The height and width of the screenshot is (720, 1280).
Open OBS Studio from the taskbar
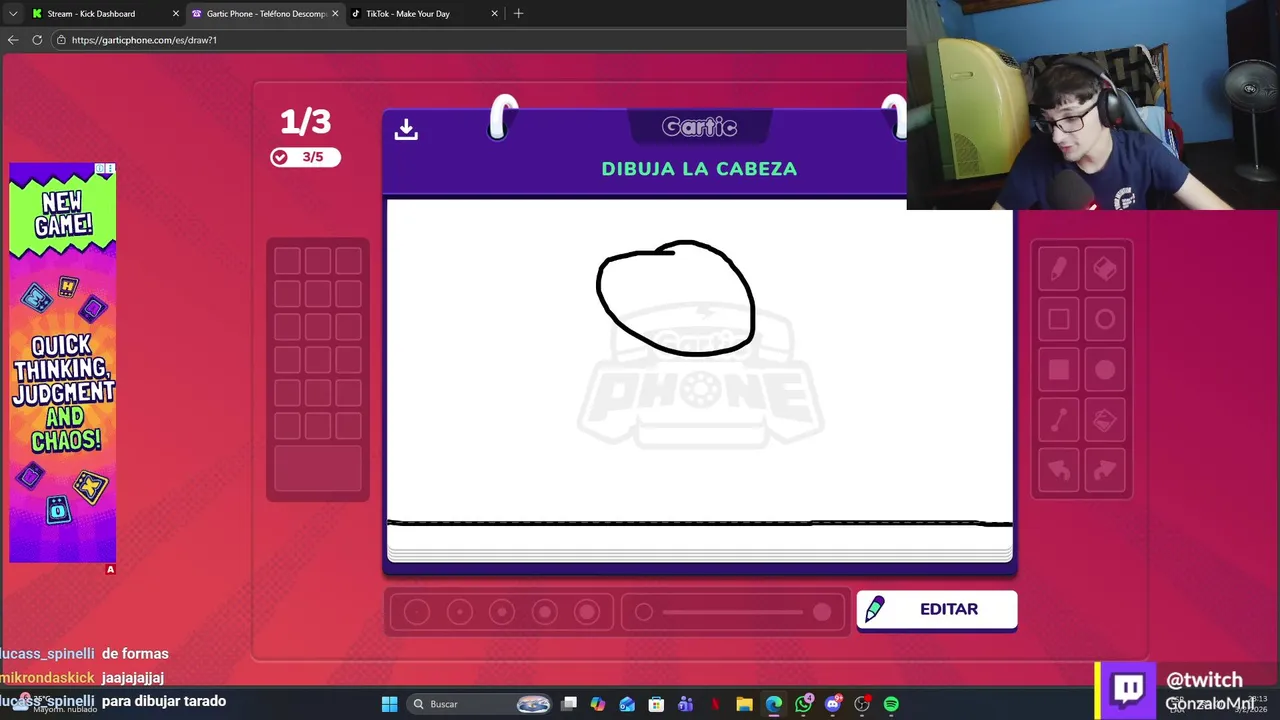[862, 704]
